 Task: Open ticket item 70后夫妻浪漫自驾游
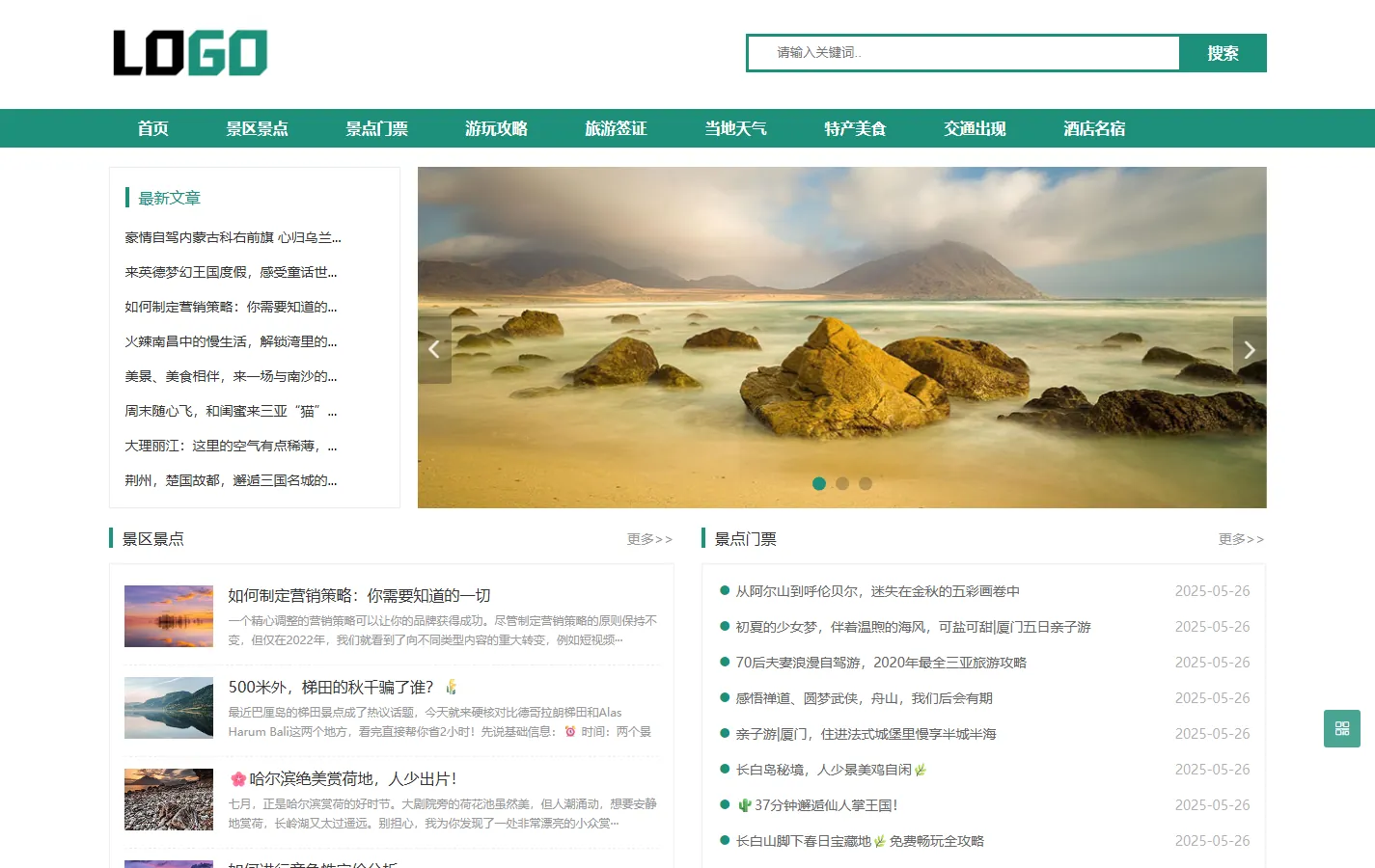click(881, 663)
